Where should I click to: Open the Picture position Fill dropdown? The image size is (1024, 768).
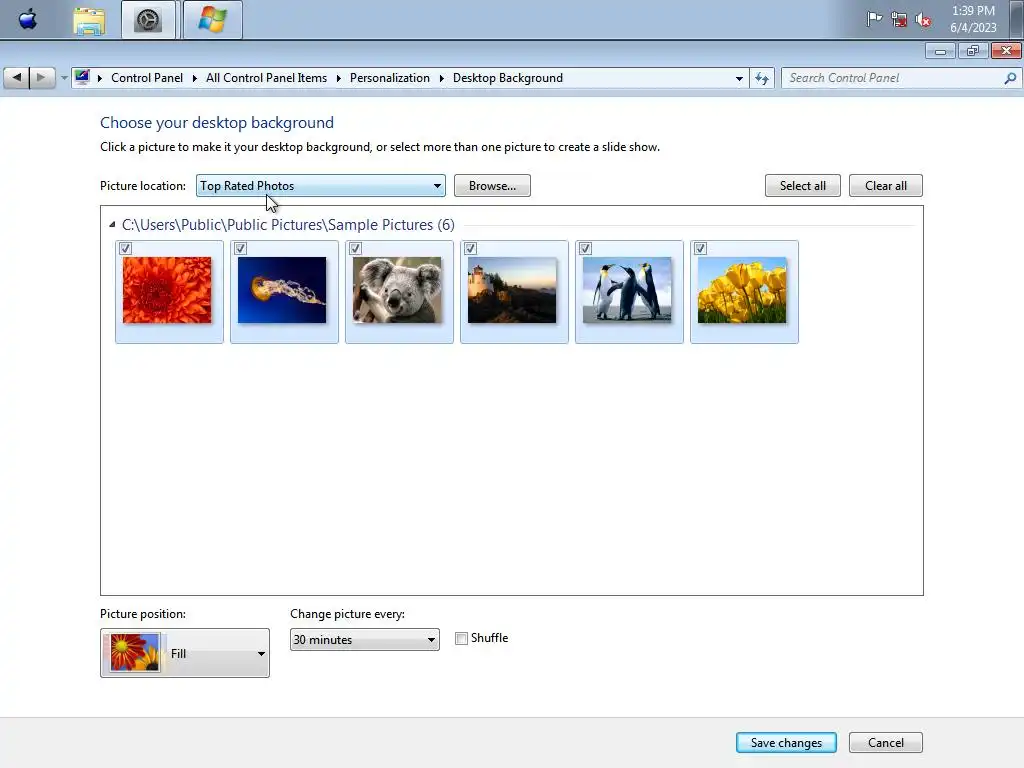click(x=185, y=653)
